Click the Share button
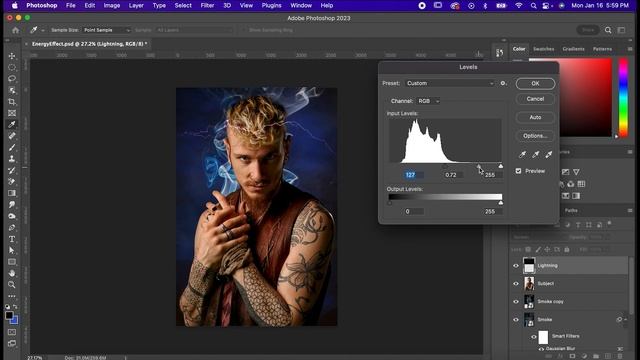640x360 pixels. (588, 30)
